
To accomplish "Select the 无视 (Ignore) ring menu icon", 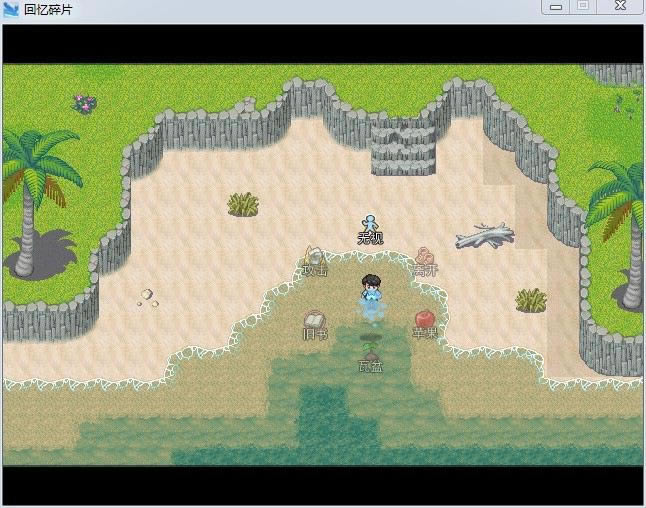I will [x=370, y=225].
